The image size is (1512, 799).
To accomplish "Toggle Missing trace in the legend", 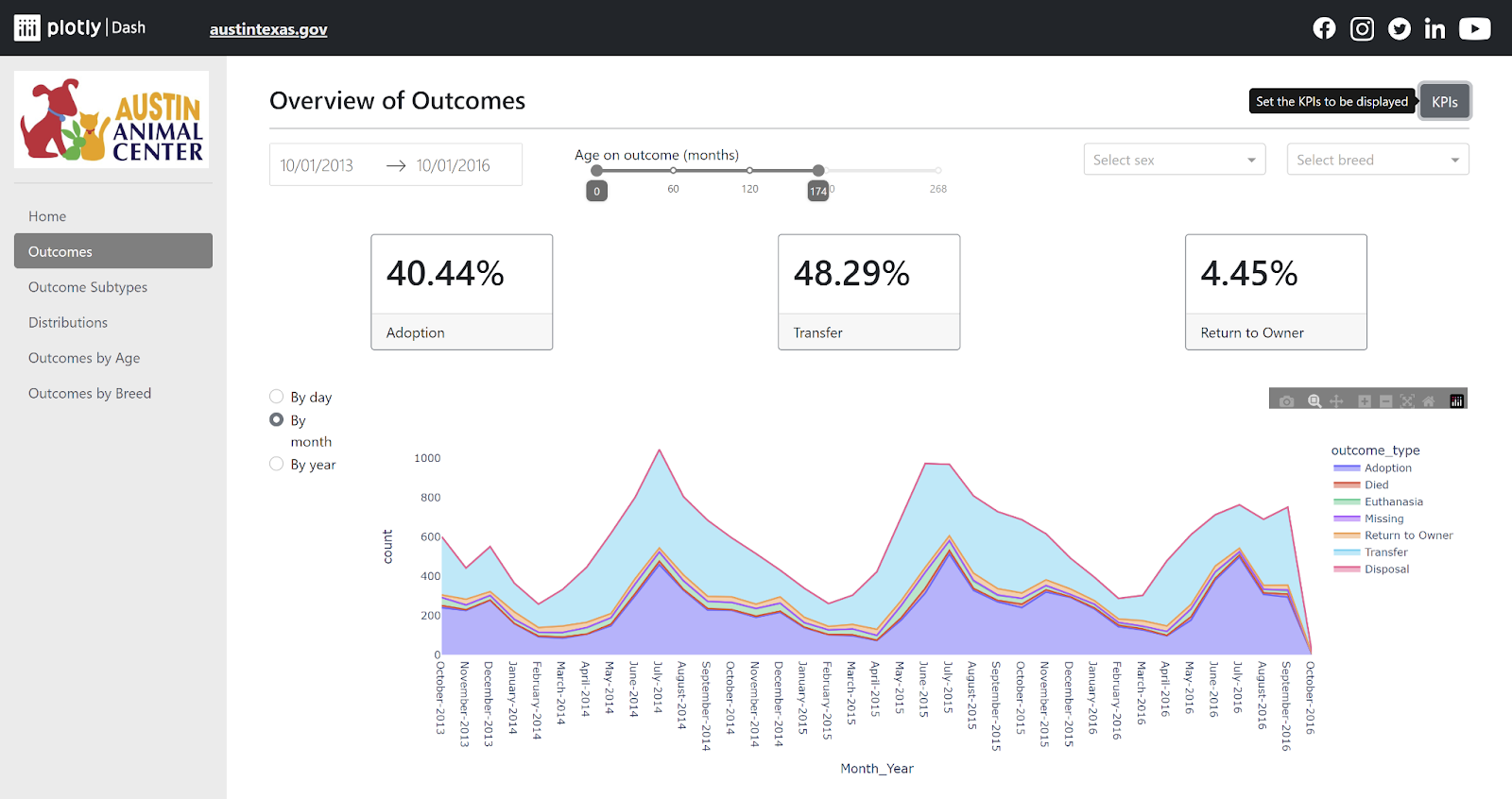I will 1369,519.
